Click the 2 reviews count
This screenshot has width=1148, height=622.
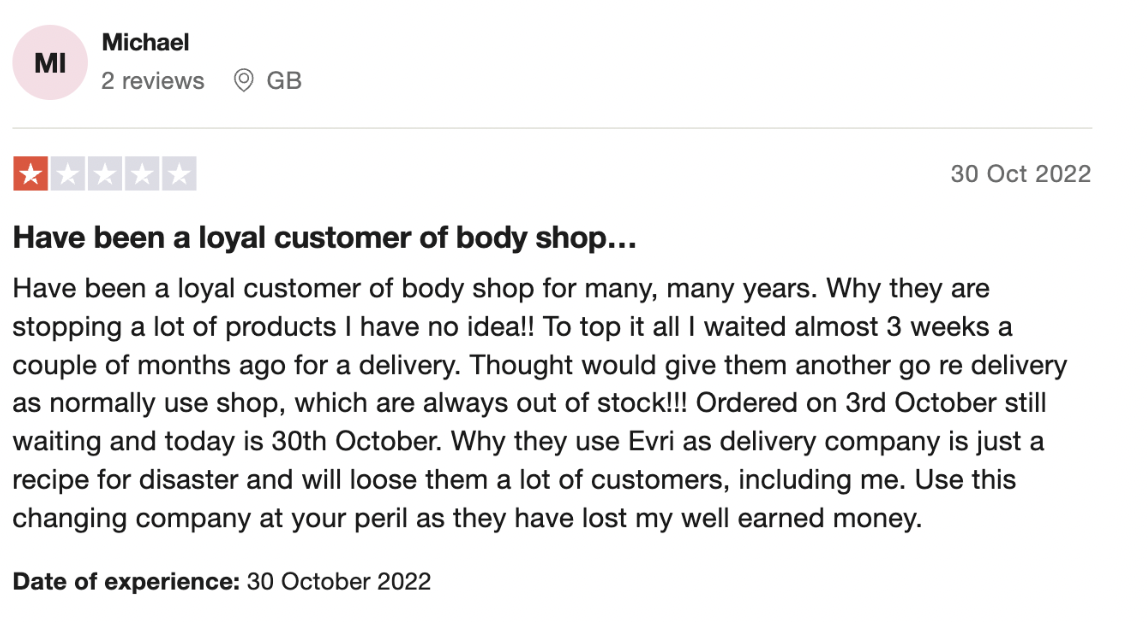(x=152, y=80)
